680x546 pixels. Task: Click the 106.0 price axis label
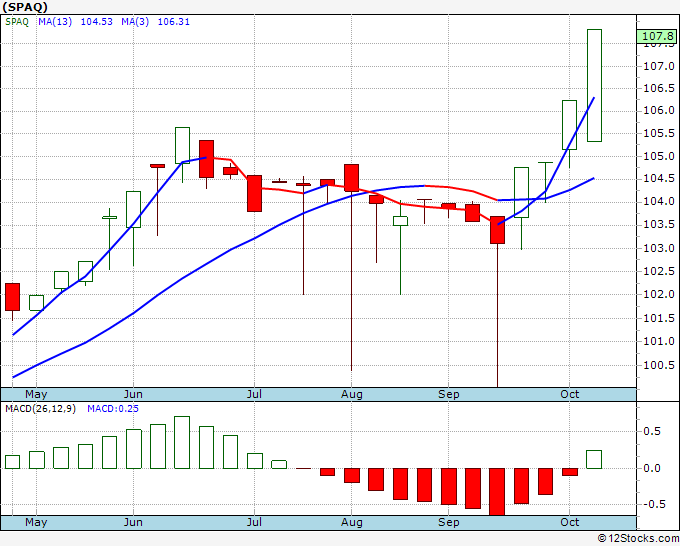659,111
